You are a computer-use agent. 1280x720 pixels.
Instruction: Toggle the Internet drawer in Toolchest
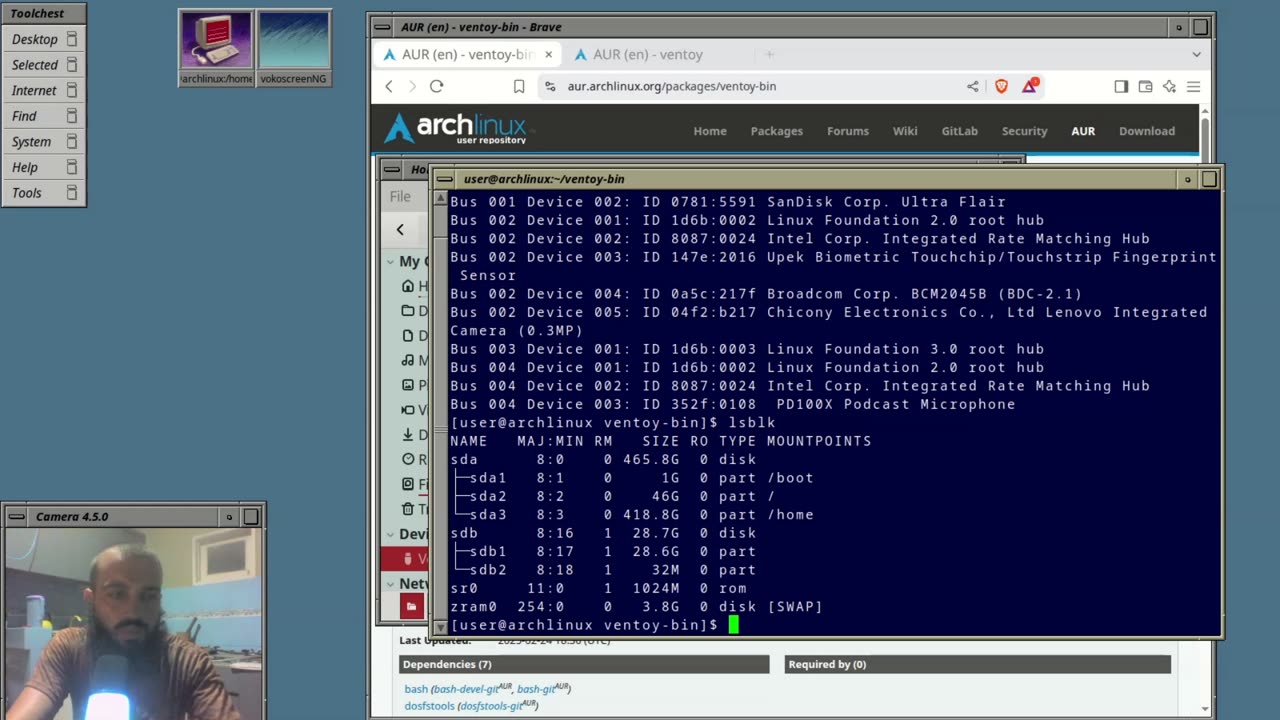click(72, 90)
